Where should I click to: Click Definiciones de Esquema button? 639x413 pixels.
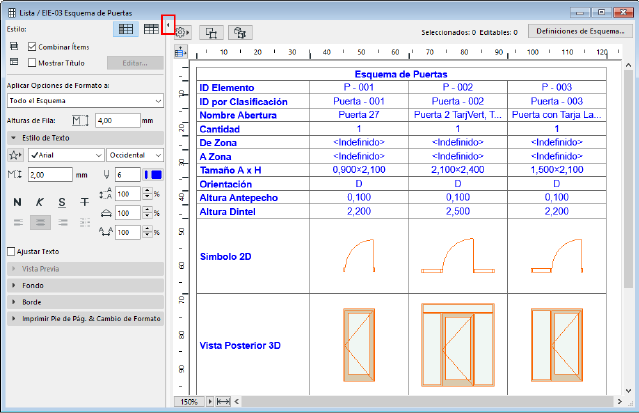coord(580,32)
